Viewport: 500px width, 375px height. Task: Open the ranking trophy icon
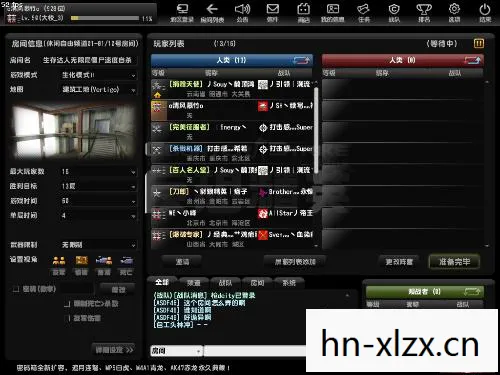424,9
